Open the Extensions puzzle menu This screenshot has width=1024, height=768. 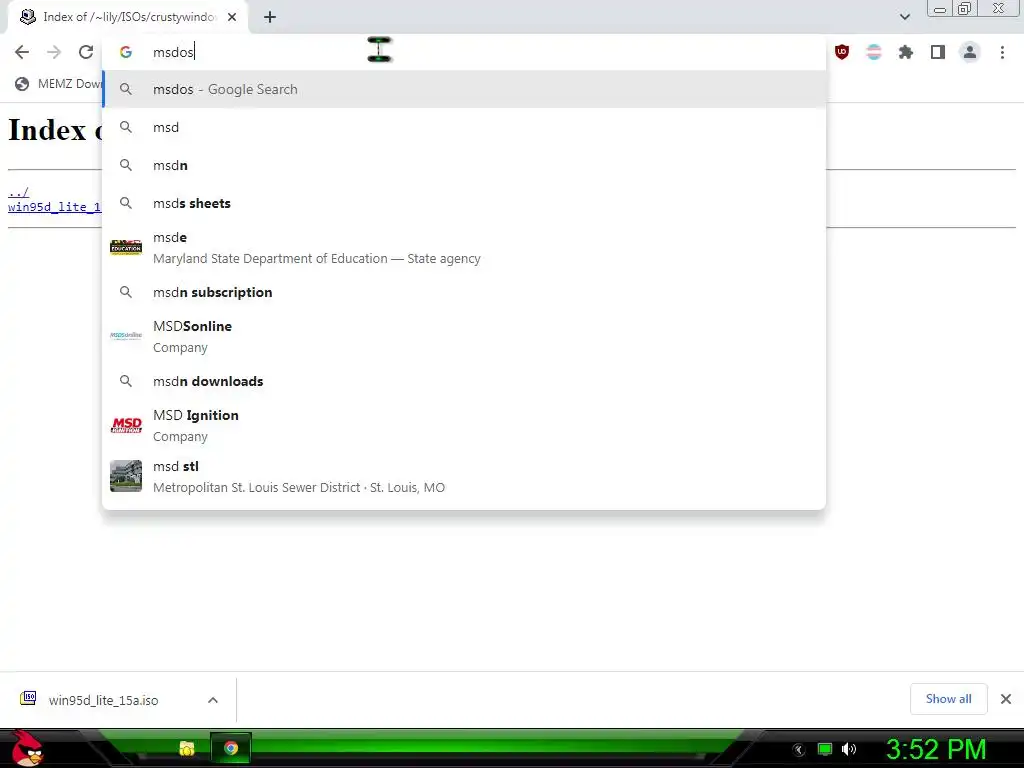(x=906, y=52)
